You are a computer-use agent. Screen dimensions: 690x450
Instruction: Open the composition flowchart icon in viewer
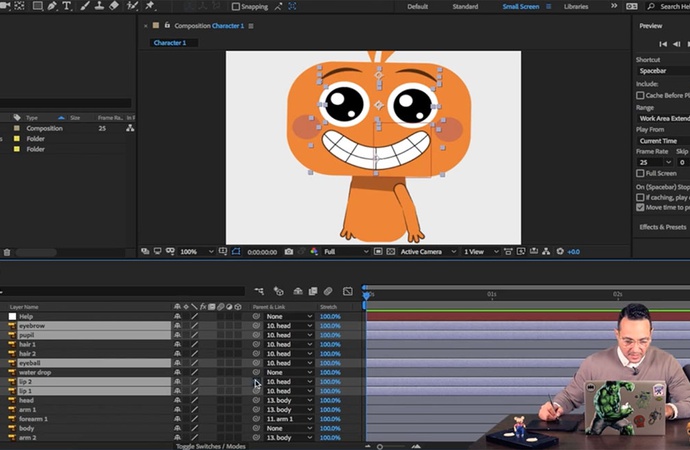tap(546, 252)
